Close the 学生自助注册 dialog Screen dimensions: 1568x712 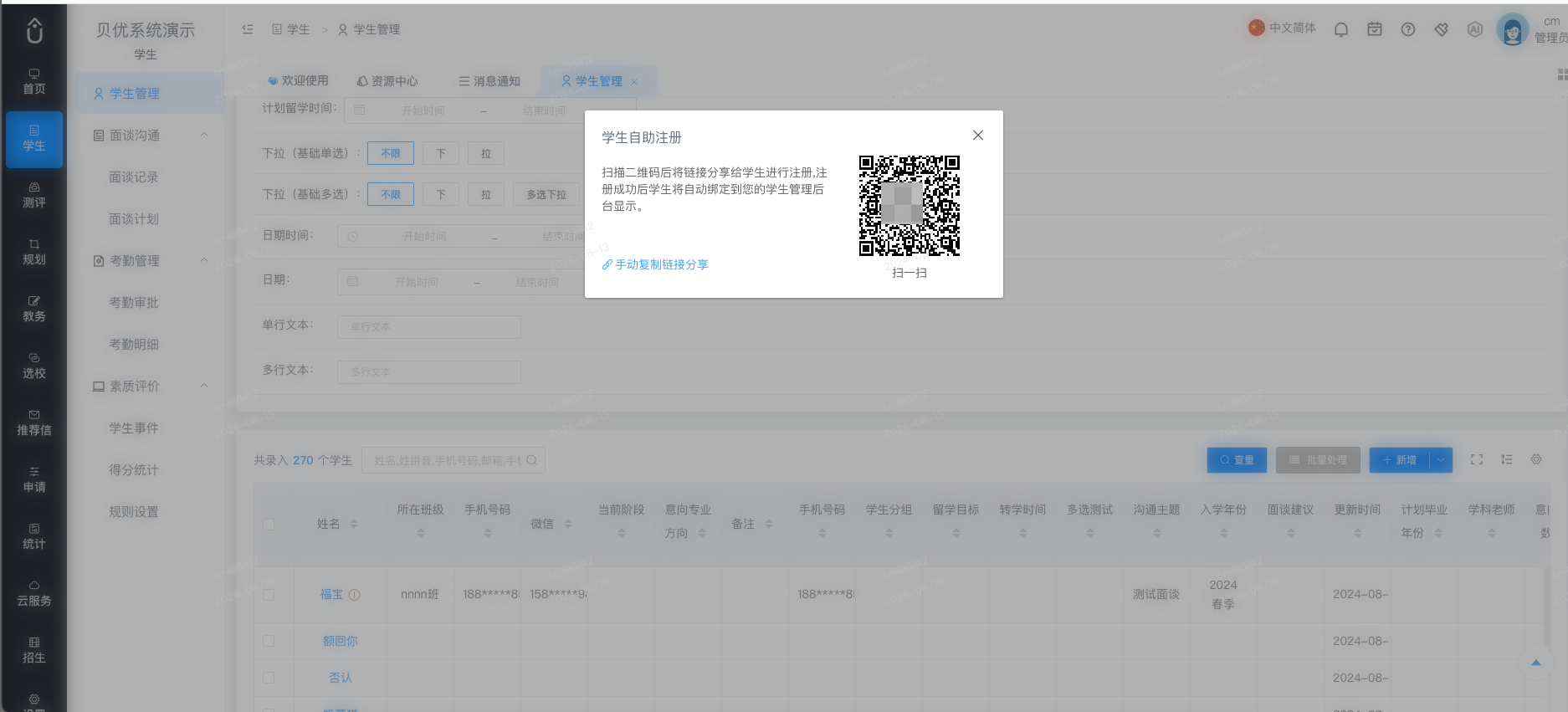pos(977,135)
